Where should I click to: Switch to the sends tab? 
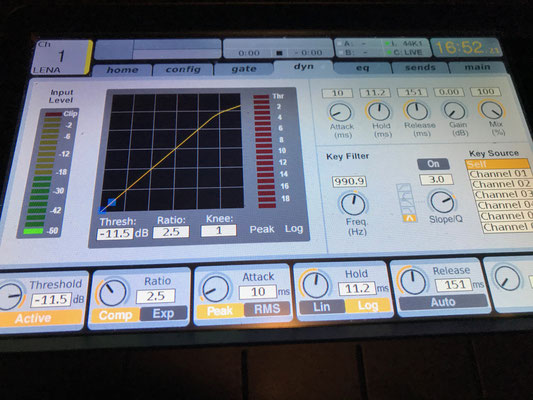click(x=420, y=67)
